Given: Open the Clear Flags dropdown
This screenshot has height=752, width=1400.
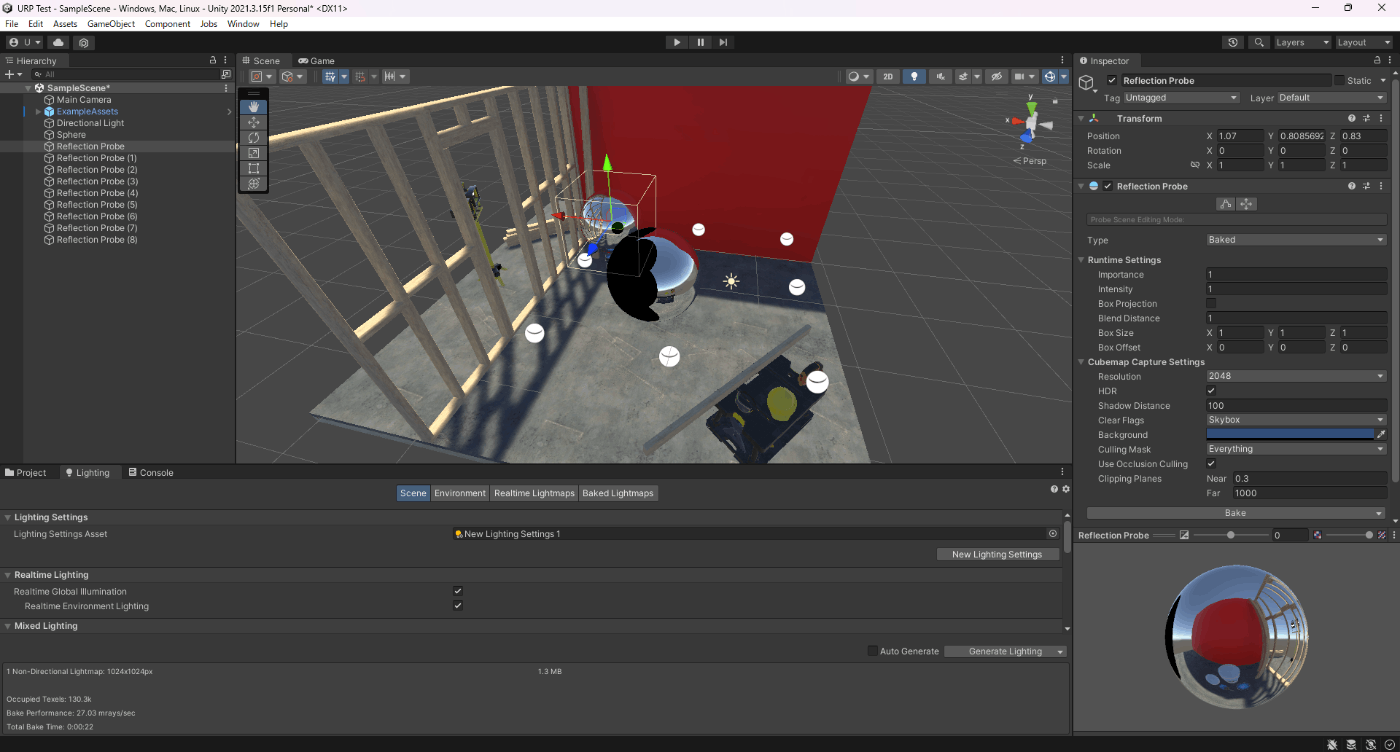Looking at the screenshot, I should (1296, 420).
